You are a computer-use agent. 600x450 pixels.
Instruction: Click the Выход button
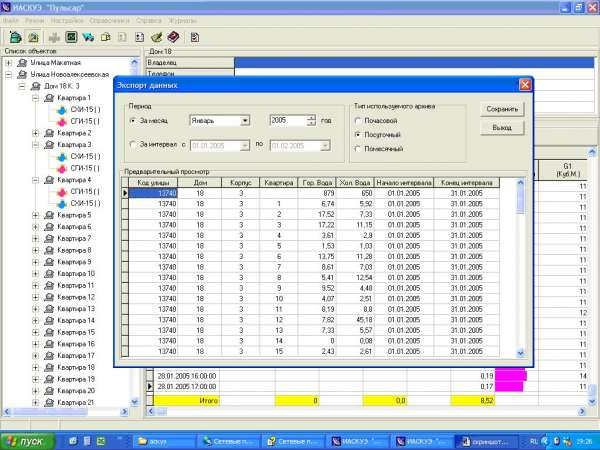click(502, 128)
